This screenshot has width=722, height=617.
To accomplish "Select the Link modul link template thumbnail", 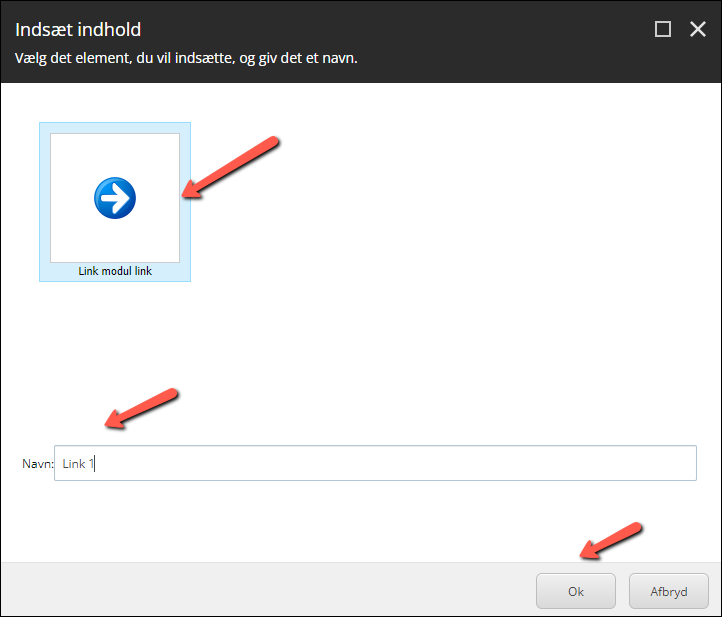I will coord(115,202).
